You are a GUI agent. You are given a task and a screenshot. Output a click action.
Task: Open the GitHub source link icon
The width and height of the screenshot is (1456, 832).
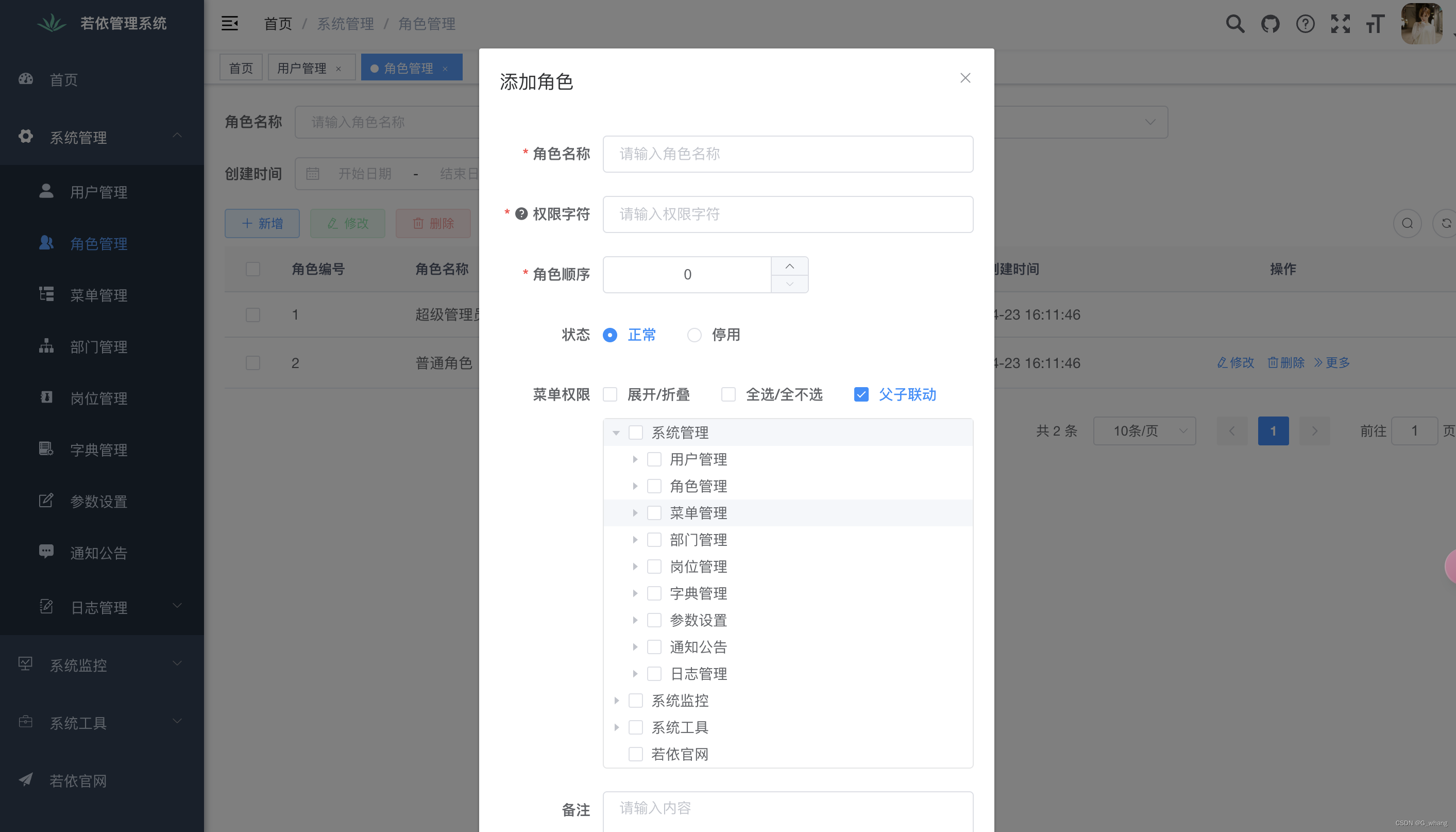(1270, 23)
